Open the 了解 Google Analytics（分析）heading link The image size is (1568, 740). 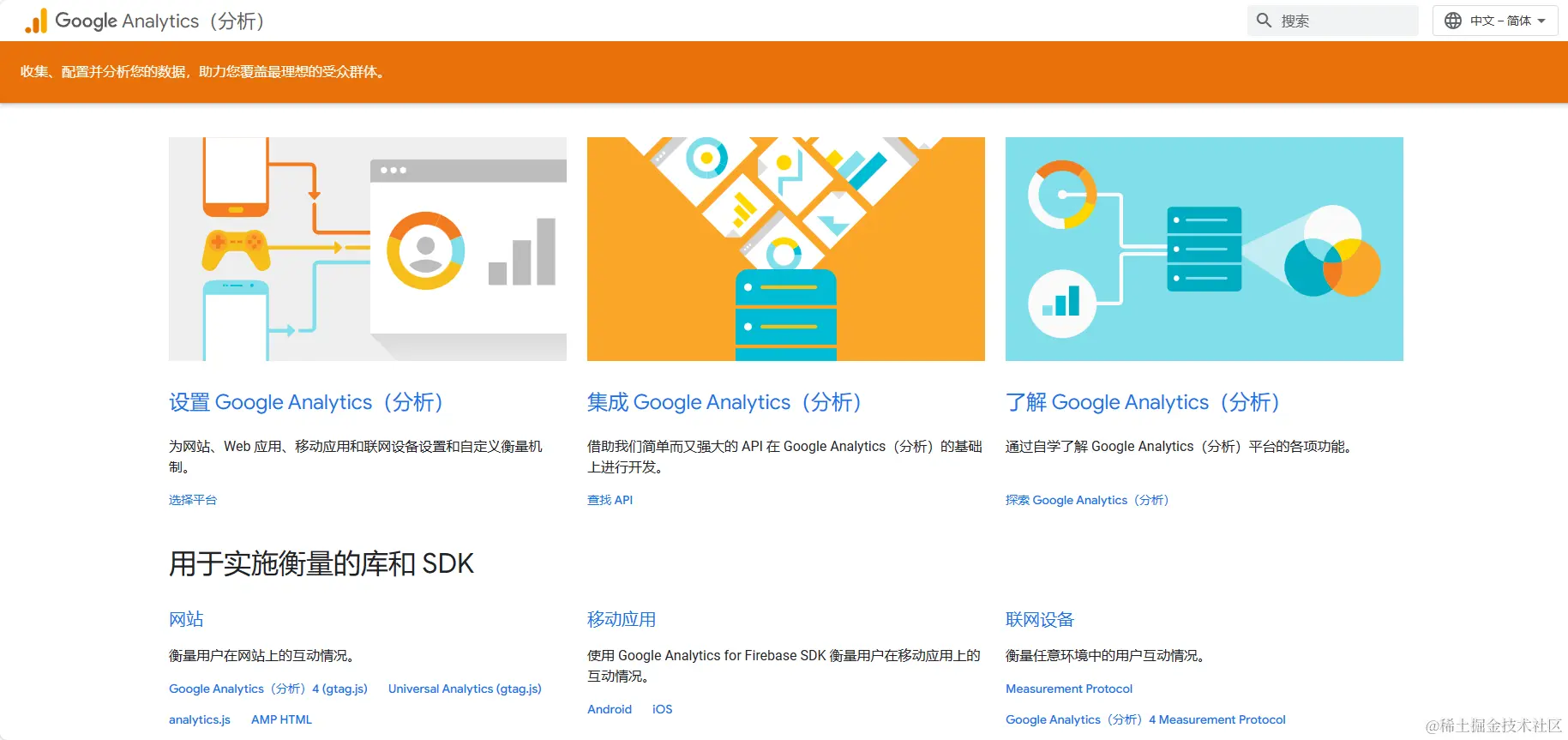tap(1144, 402)
